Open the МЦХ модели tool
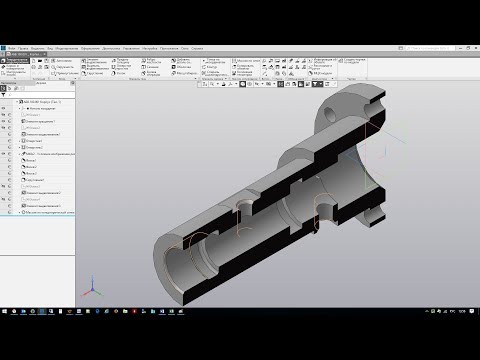This screenshot has width=480, height=360. point(320,73)
